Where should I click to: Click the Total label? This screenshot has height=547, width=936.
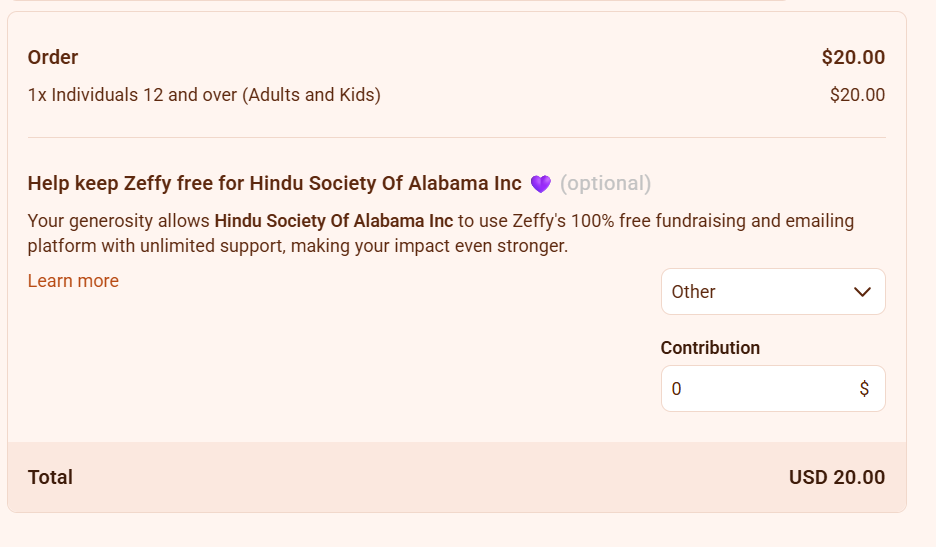(50, 477)
